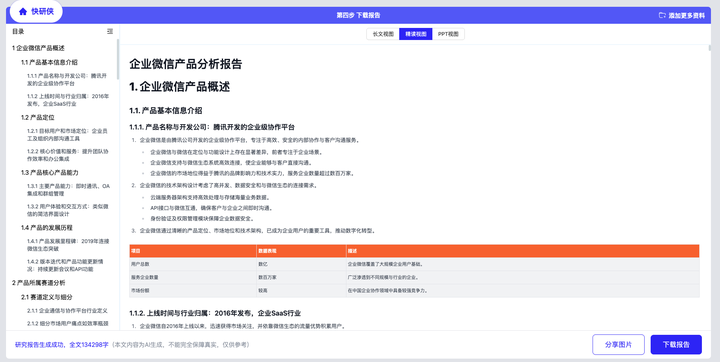The width and height of the screenshot is (720, 362).
Task: Click the main heading 1. 企业微信产品概述
Action: tap(180, 87)
